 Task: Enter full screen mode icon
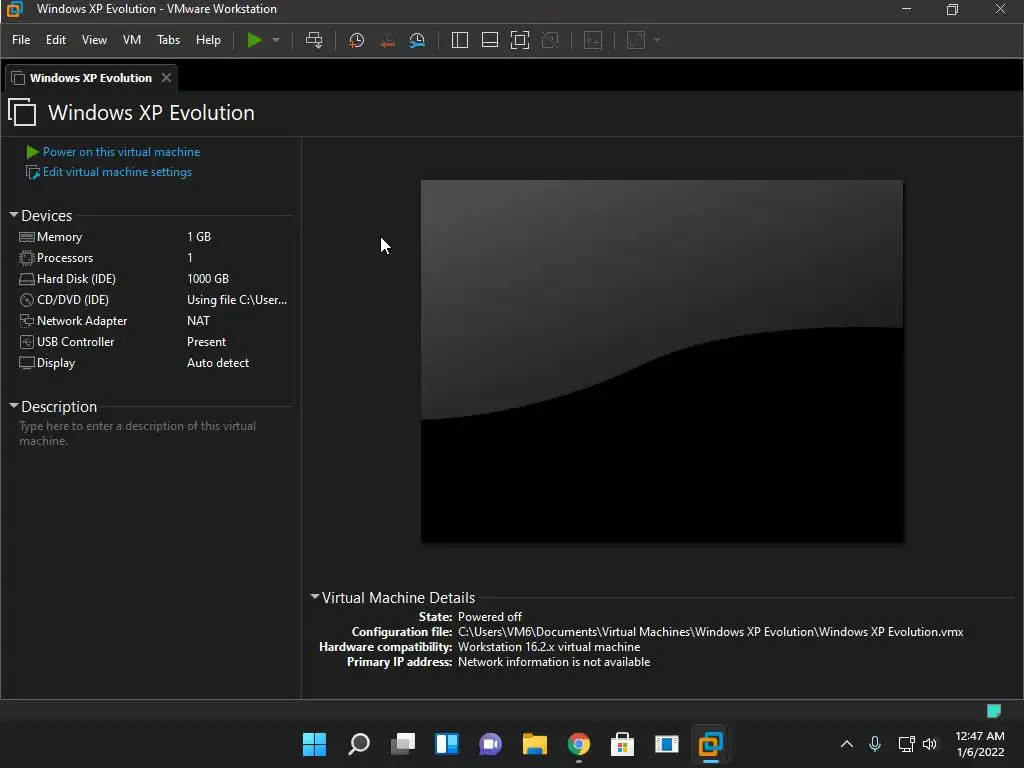(520, 40)
